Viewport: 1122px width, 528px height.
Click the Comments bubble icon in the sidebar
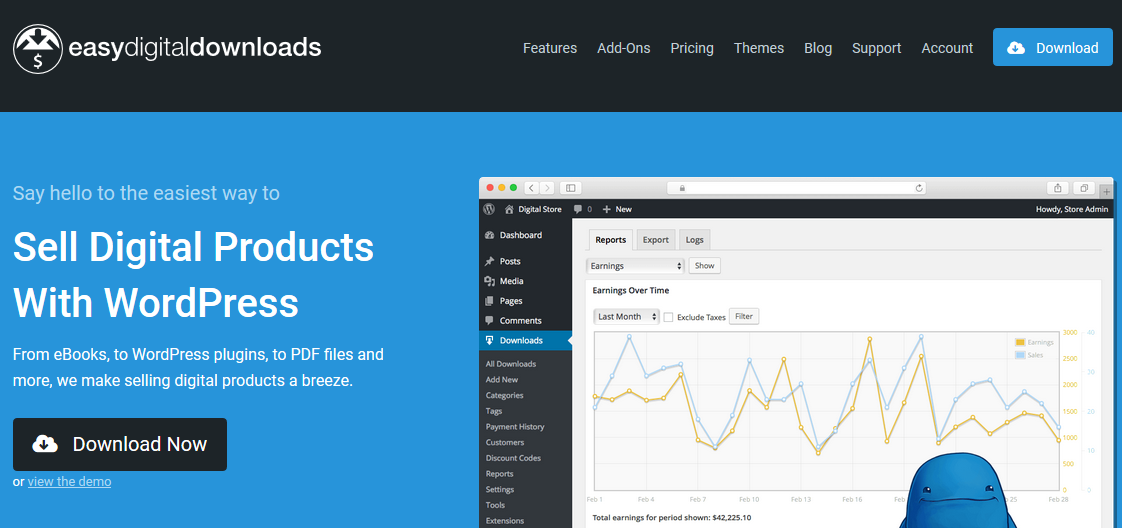coord(489,321)
